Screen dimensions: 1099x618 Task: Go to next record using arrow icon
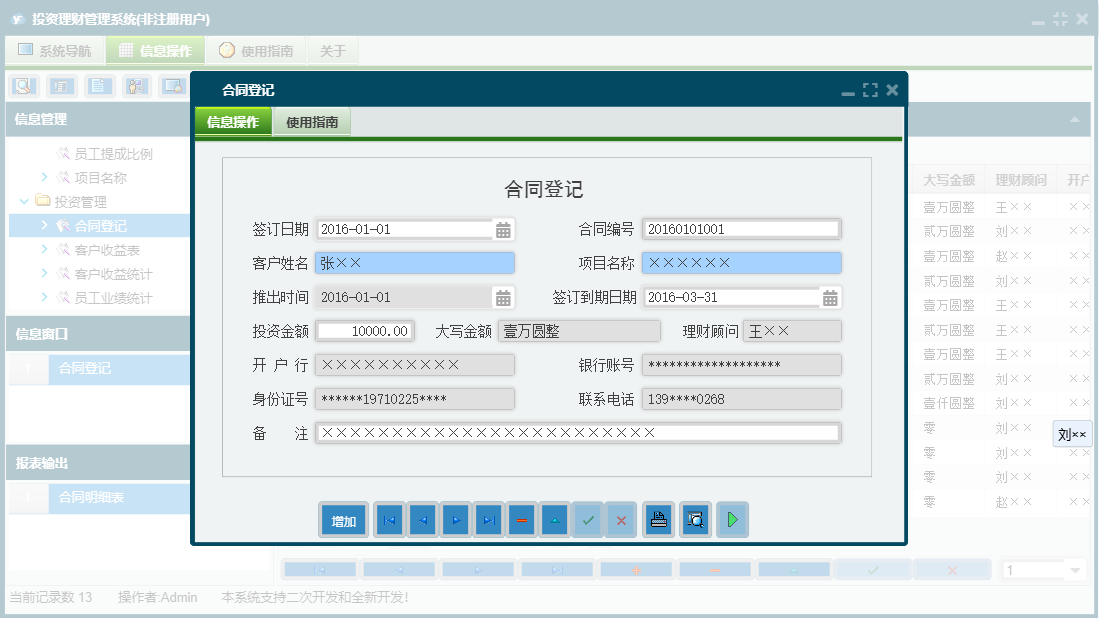point(455,519)
